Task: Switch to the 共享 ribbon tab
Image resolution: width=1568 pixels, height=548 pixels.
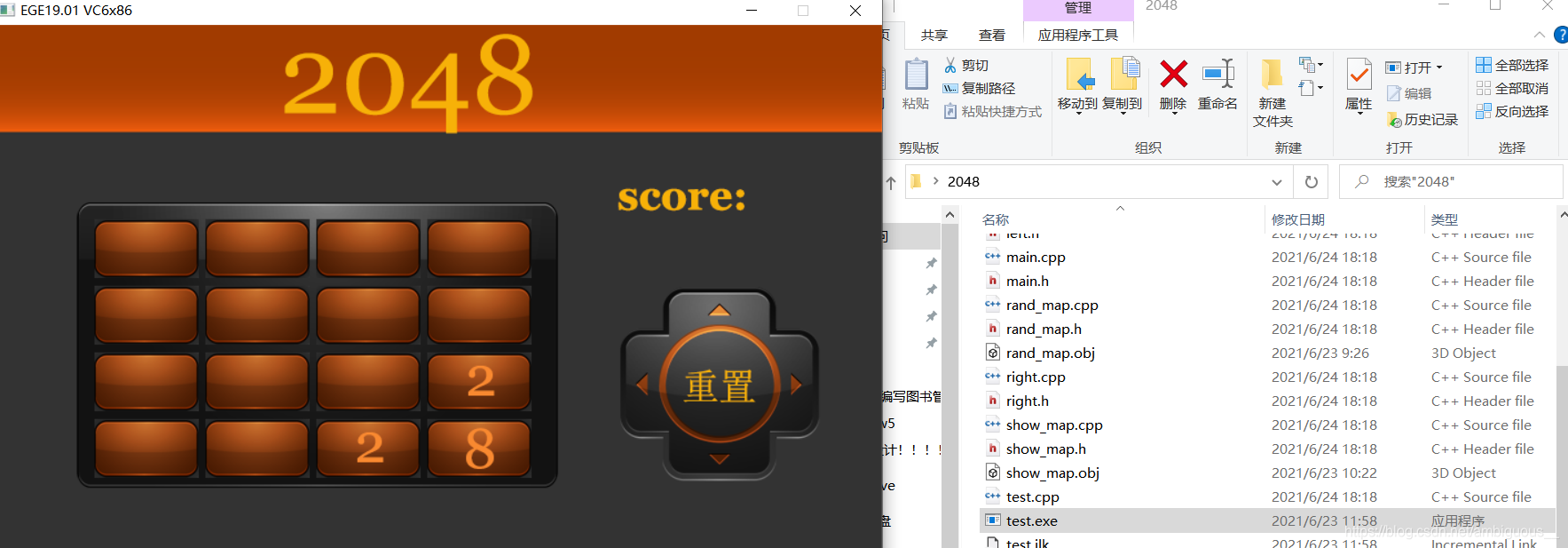Action: coord(934,36)
